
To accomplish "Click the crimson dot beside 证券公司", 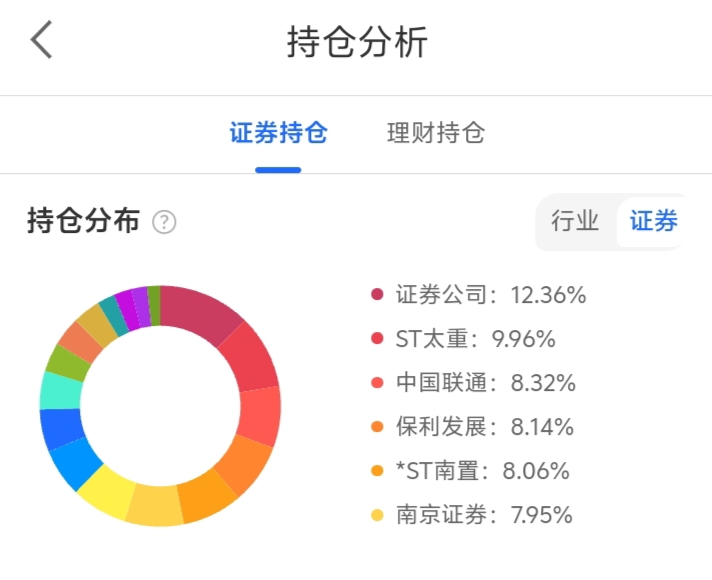I will click(377, 295).
